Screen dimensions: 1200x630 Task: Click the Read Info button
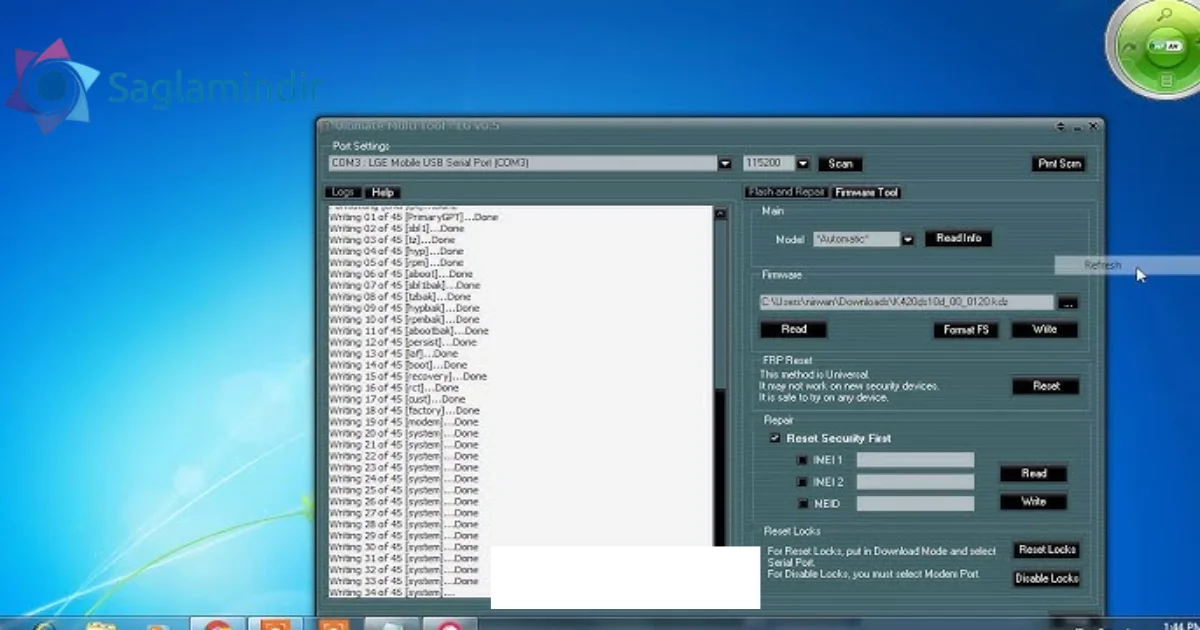point(958,239)
